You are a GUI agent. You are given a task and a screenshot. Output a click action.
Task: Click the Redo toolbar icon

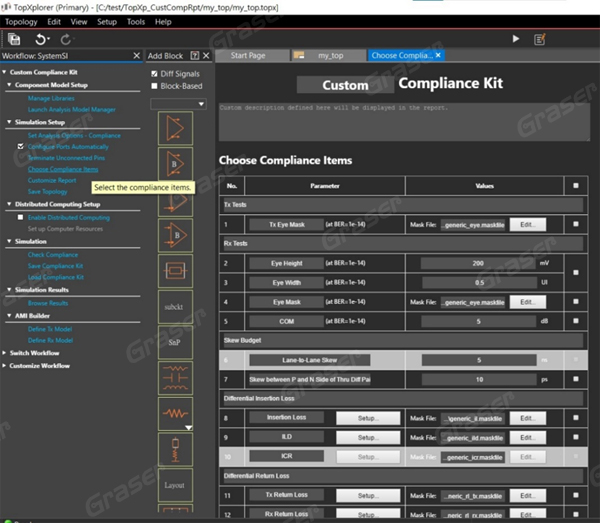point(66,39)
